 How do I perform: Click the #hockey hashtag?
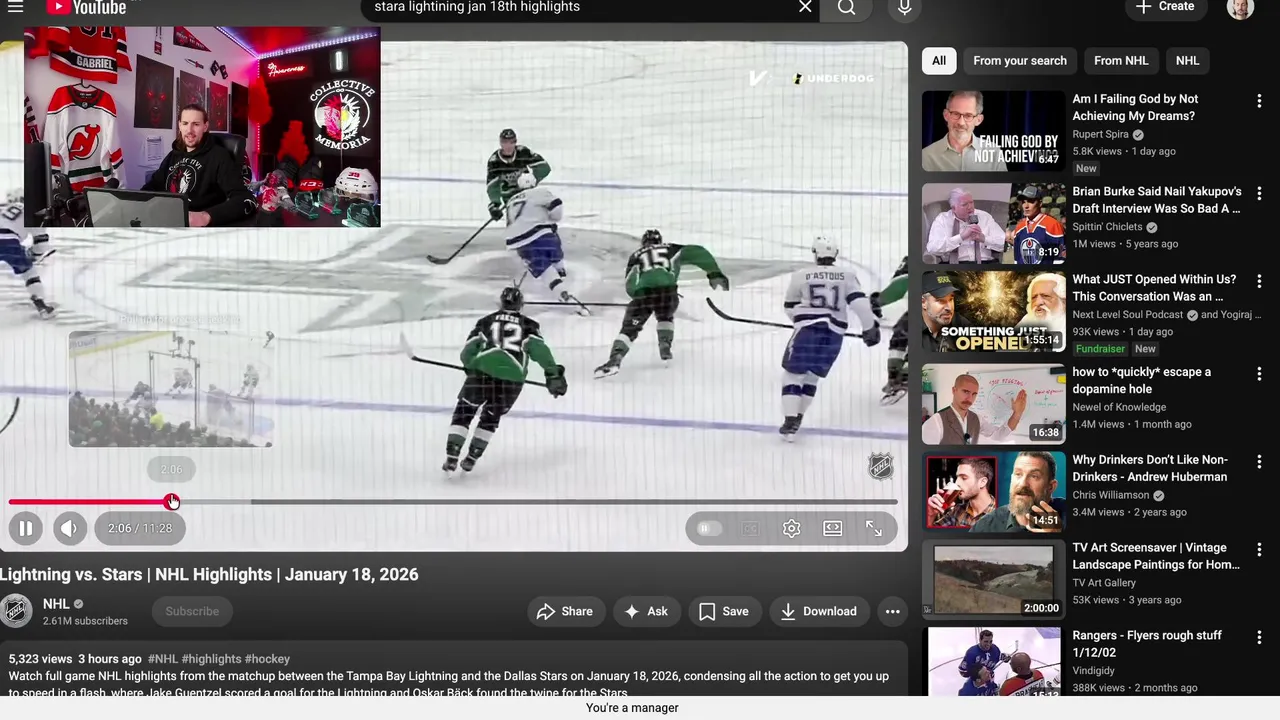coord(267,659)
